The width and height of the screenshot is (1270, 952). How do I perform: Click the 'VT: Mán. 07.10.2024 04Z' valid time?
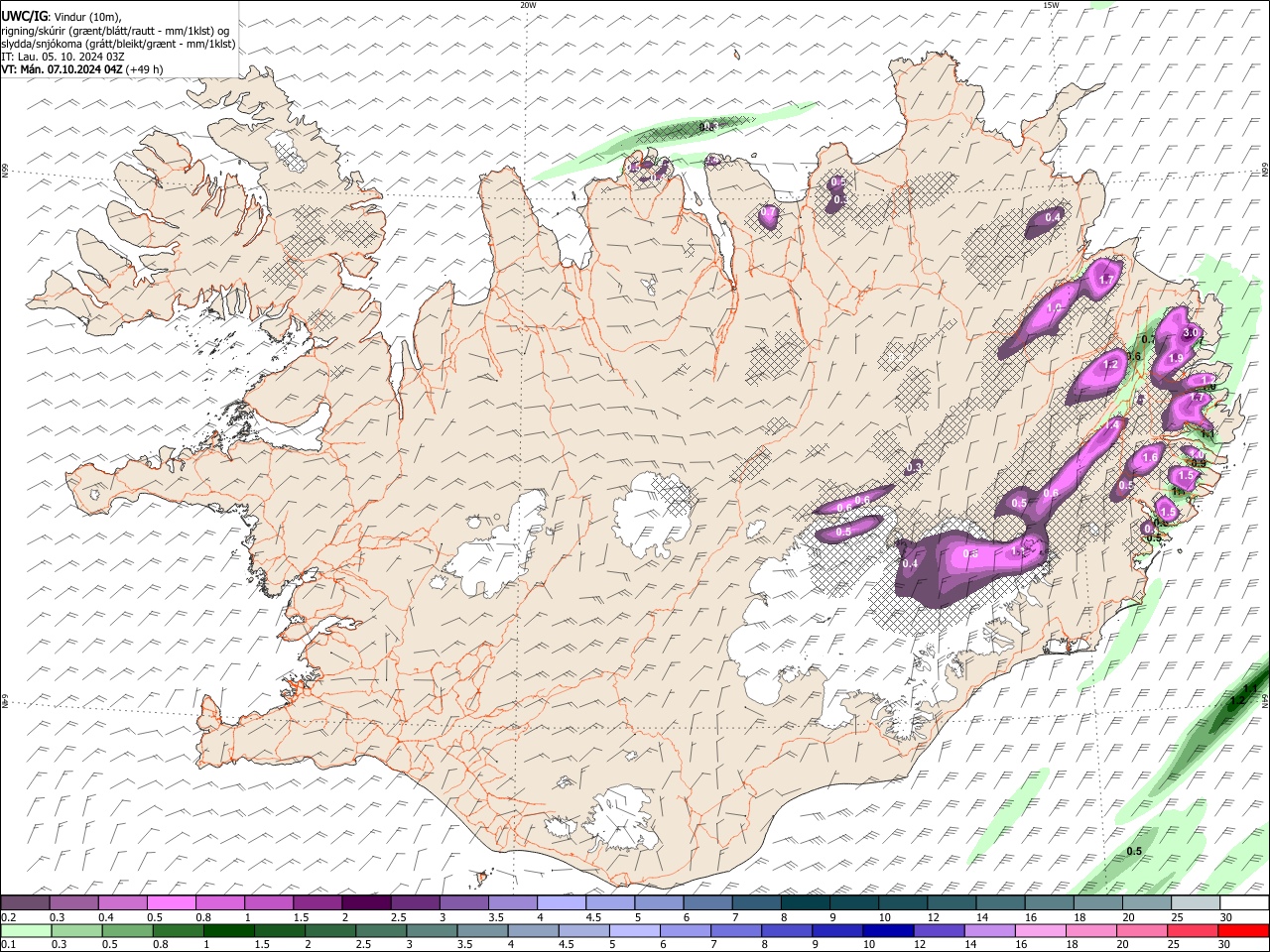tap(63, 69)
